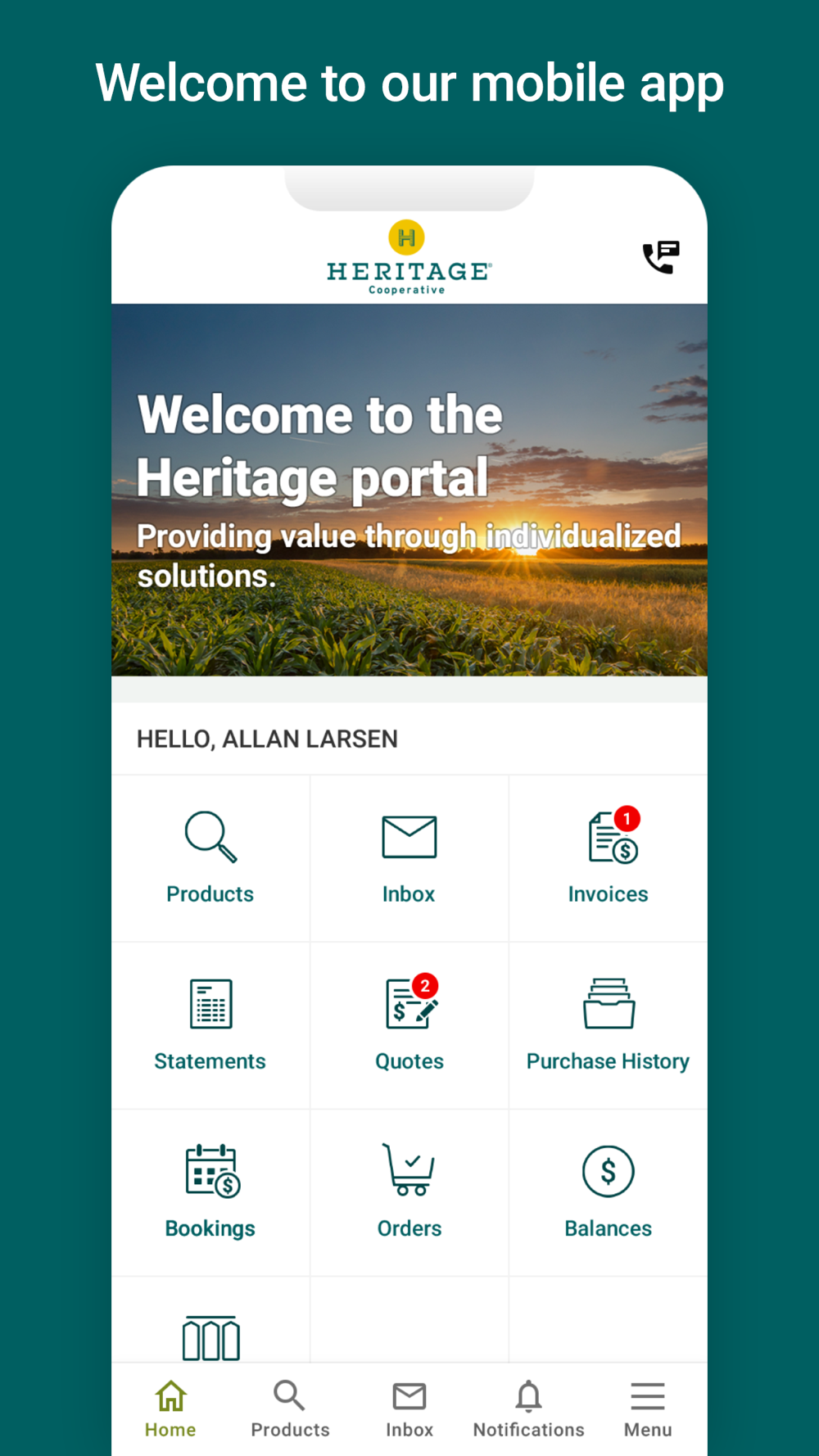
Task: Open the Purchase History tile
Action: tap(609, 1025)
